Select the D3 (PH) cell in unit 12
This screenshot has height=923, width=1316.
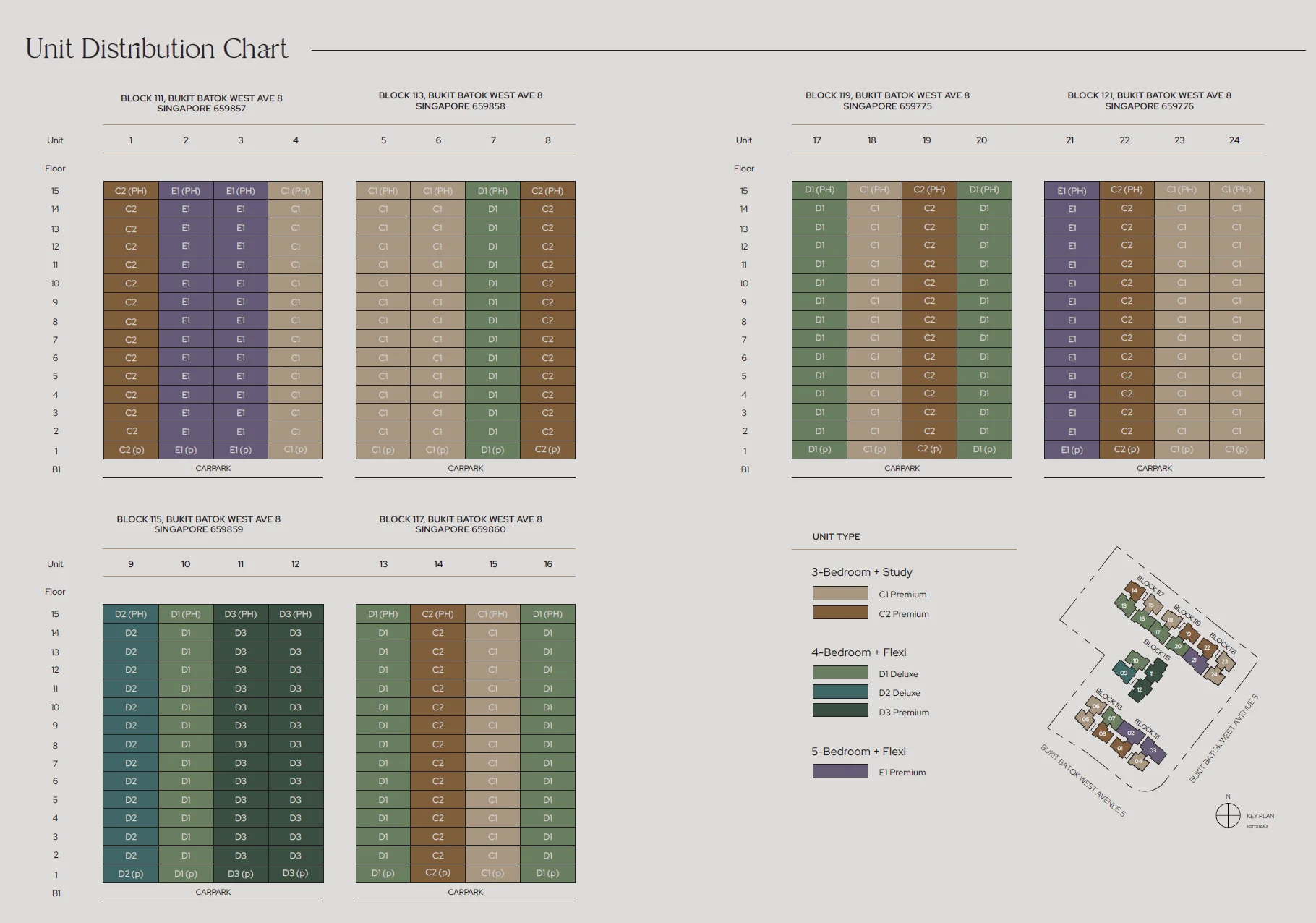(295, 614)
